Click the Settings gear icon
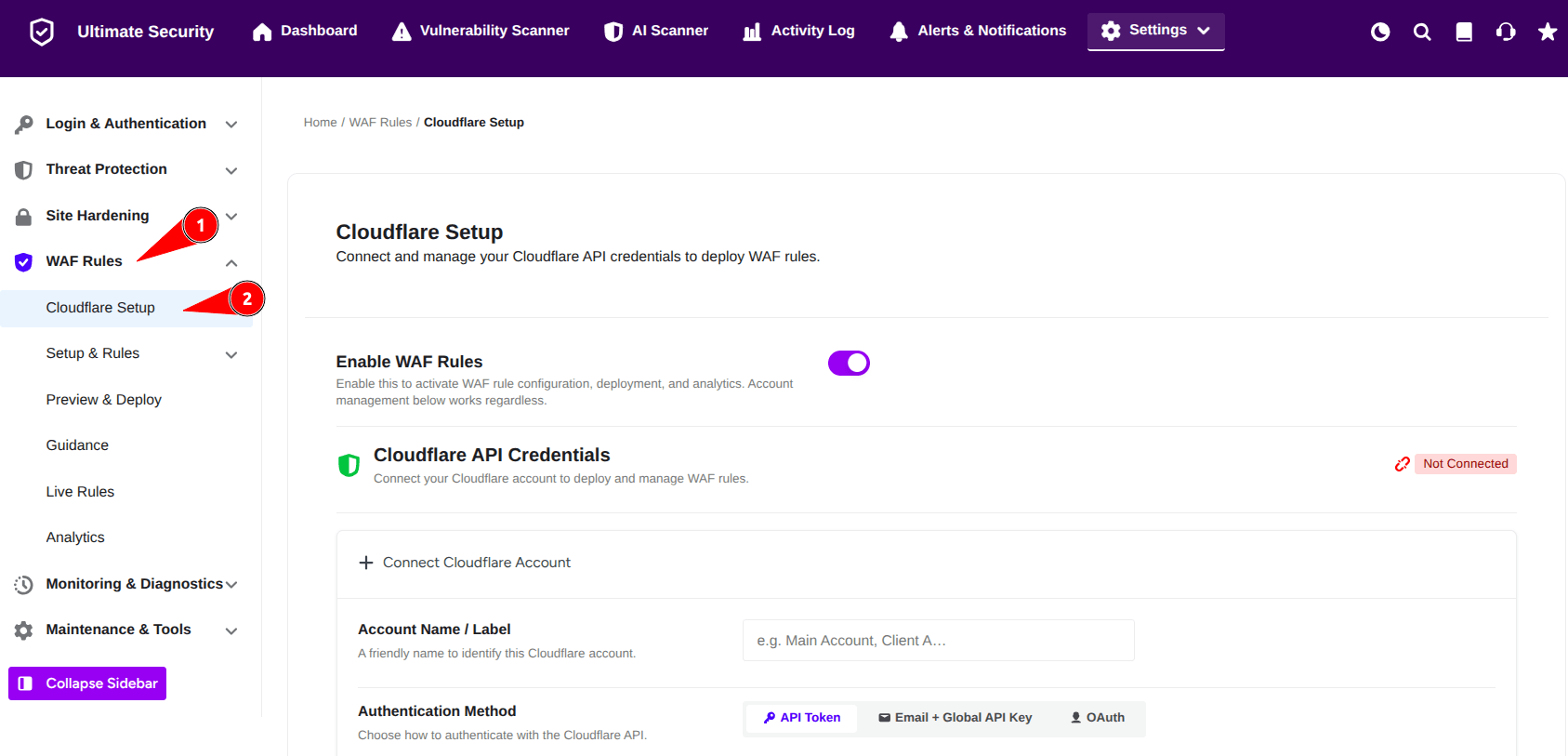Screen dimensions: 1568x756 tap(1111, 31)
